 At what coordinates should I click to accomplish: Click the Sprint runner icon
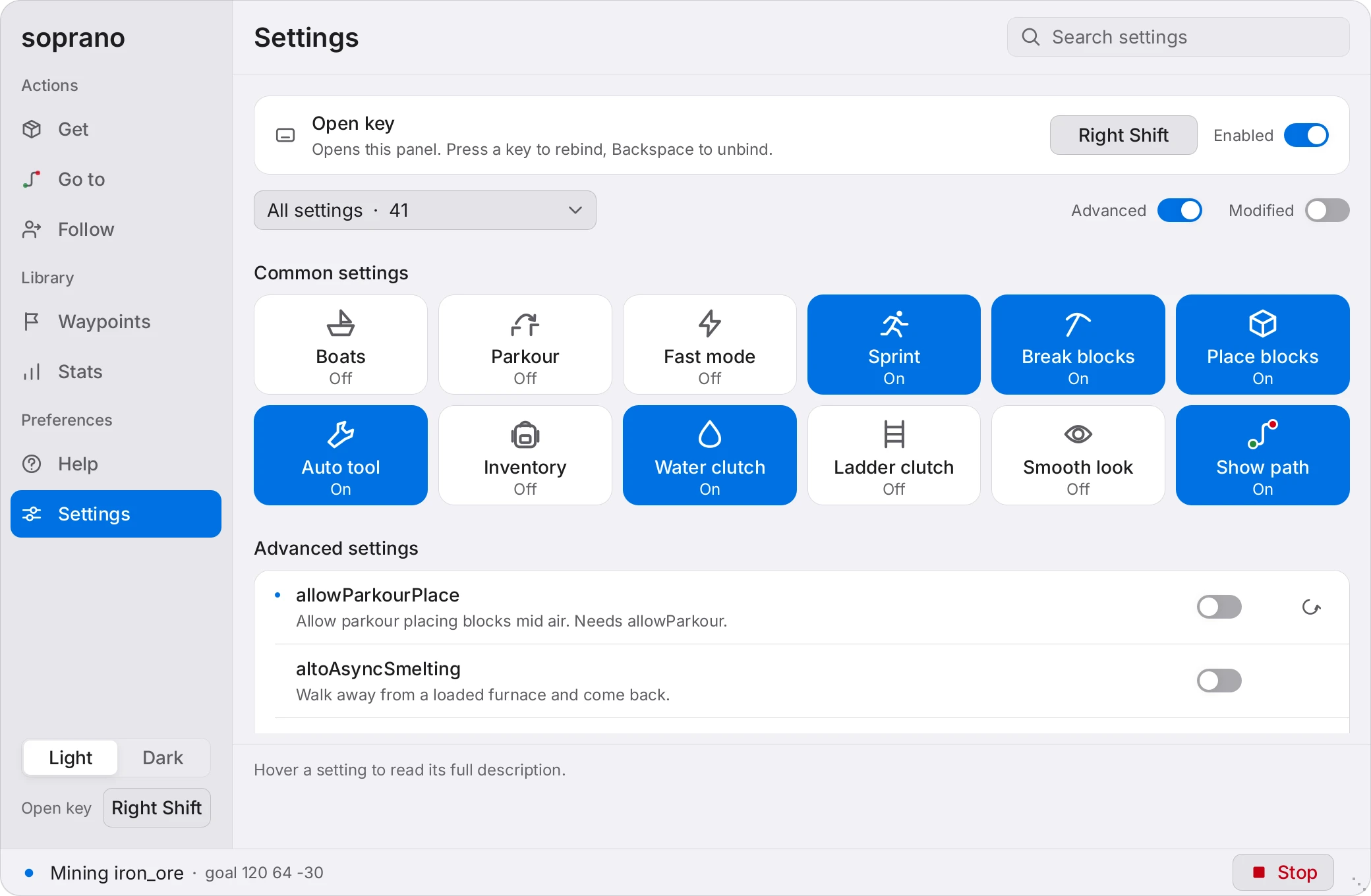(x=894, y=323)
